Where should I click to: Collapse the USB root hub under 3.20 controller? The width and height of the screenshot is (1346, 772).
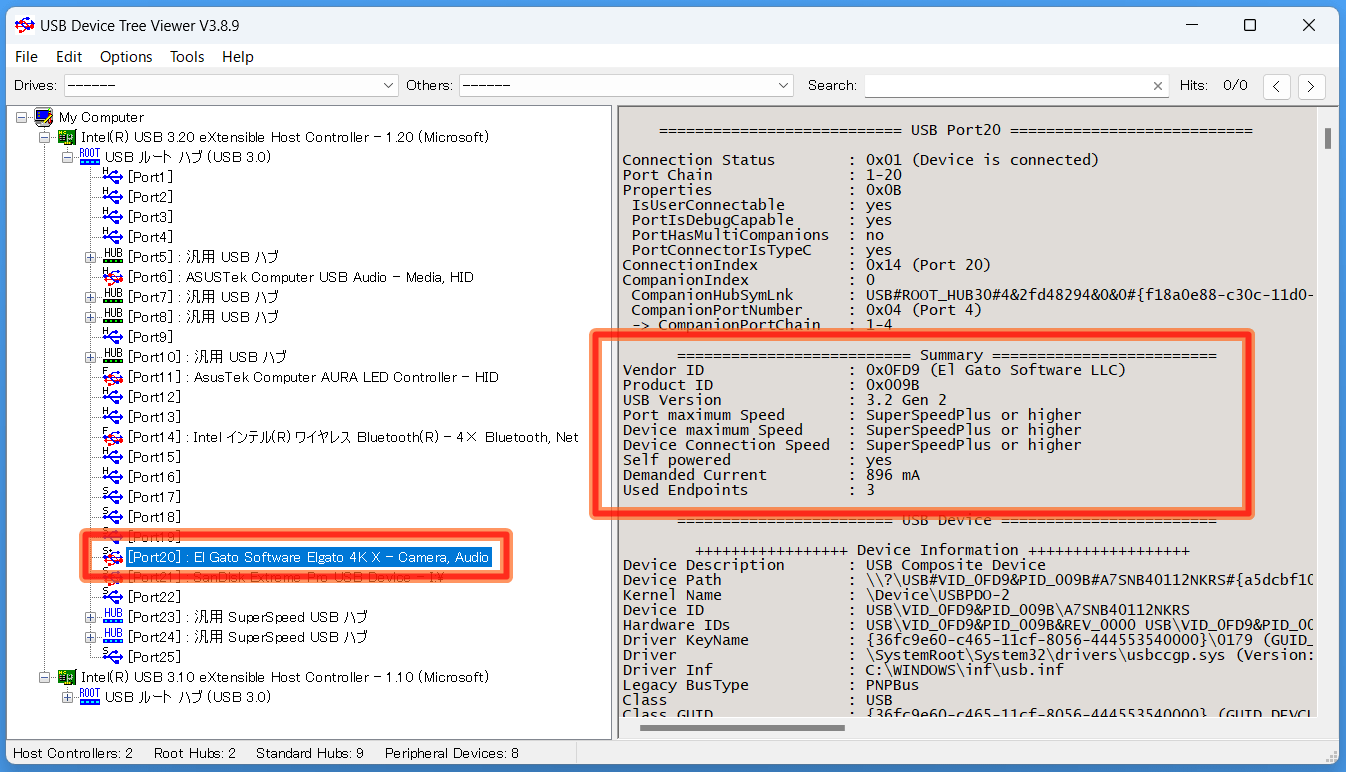tap(68, 157)
